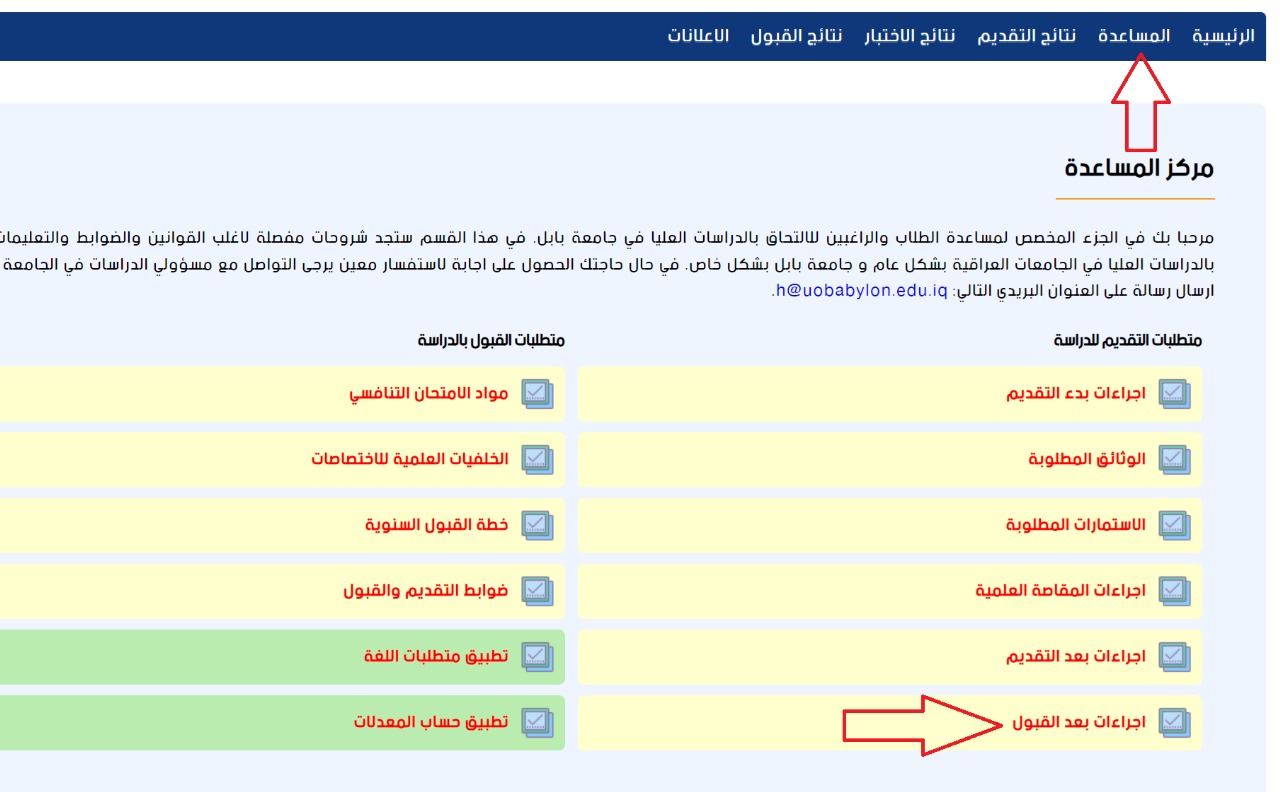1280x792 pixels.
Task: Click the icon beside اجراءات بدء التقديم
Action: click(x=1174, y=394)
